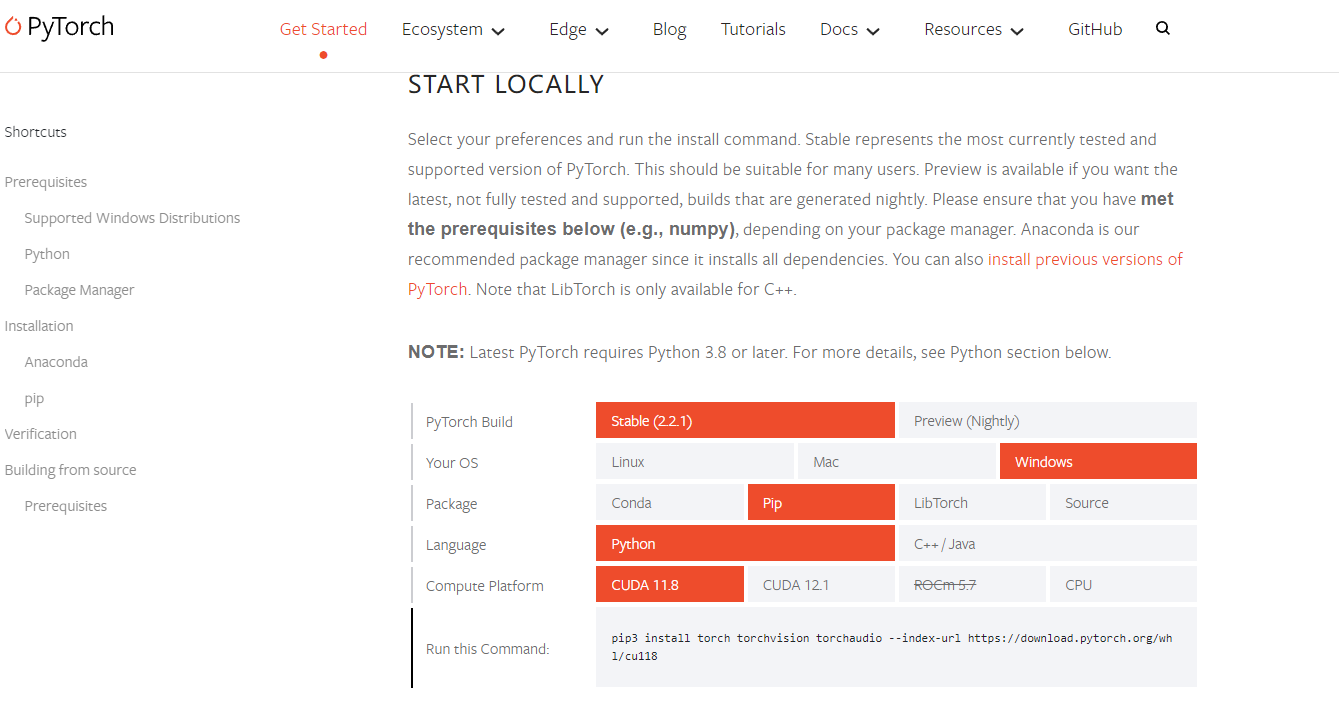This screenshot has height=708, width=1339.
Task: Choose Python language option
Action: [745, 543]
